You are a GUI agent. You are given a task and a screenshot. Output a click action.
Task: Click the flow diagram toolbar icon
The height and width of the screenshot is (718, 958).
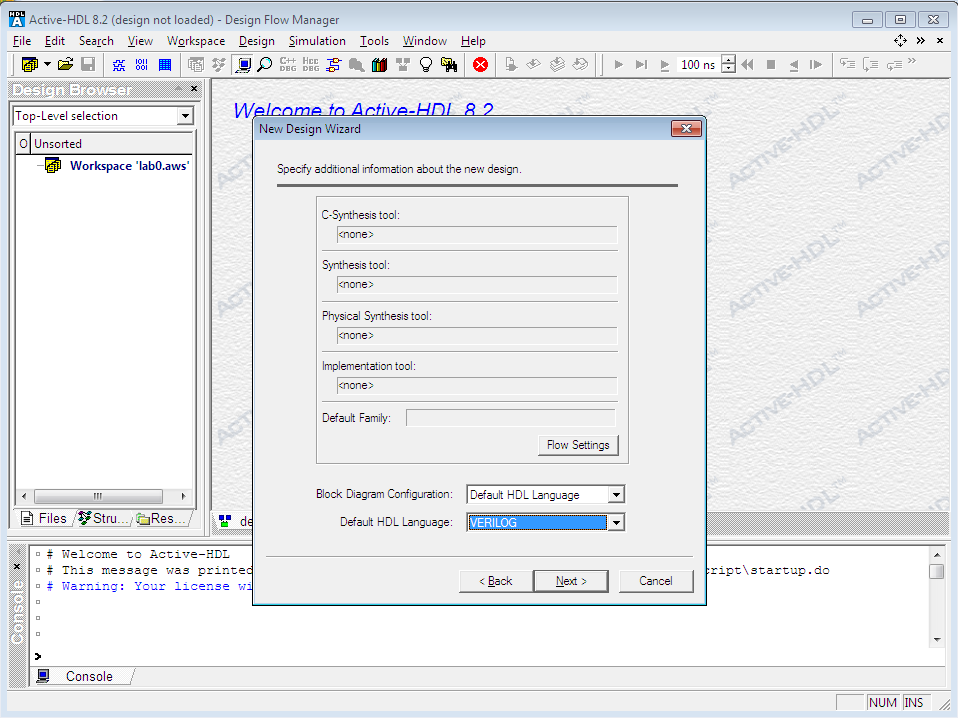click(x=334, y=65)
